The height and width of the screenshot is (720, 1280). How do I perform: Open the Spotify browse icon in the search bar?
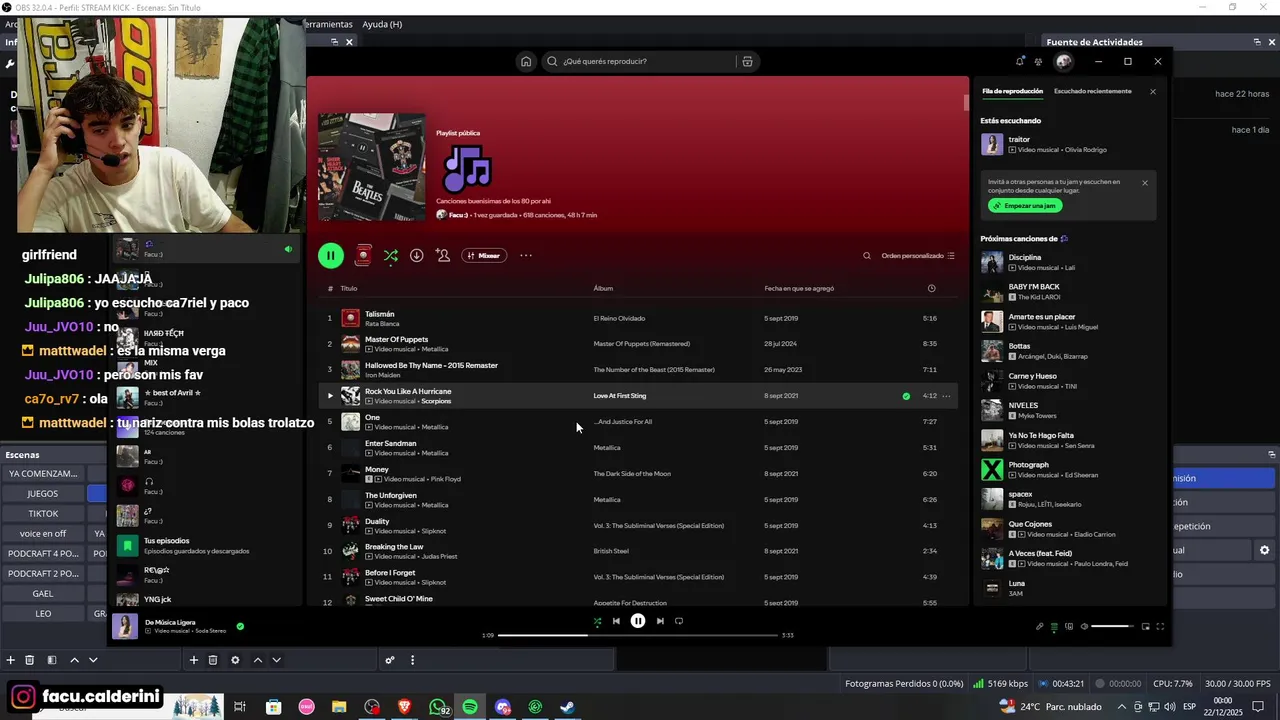tap(747, 61)
